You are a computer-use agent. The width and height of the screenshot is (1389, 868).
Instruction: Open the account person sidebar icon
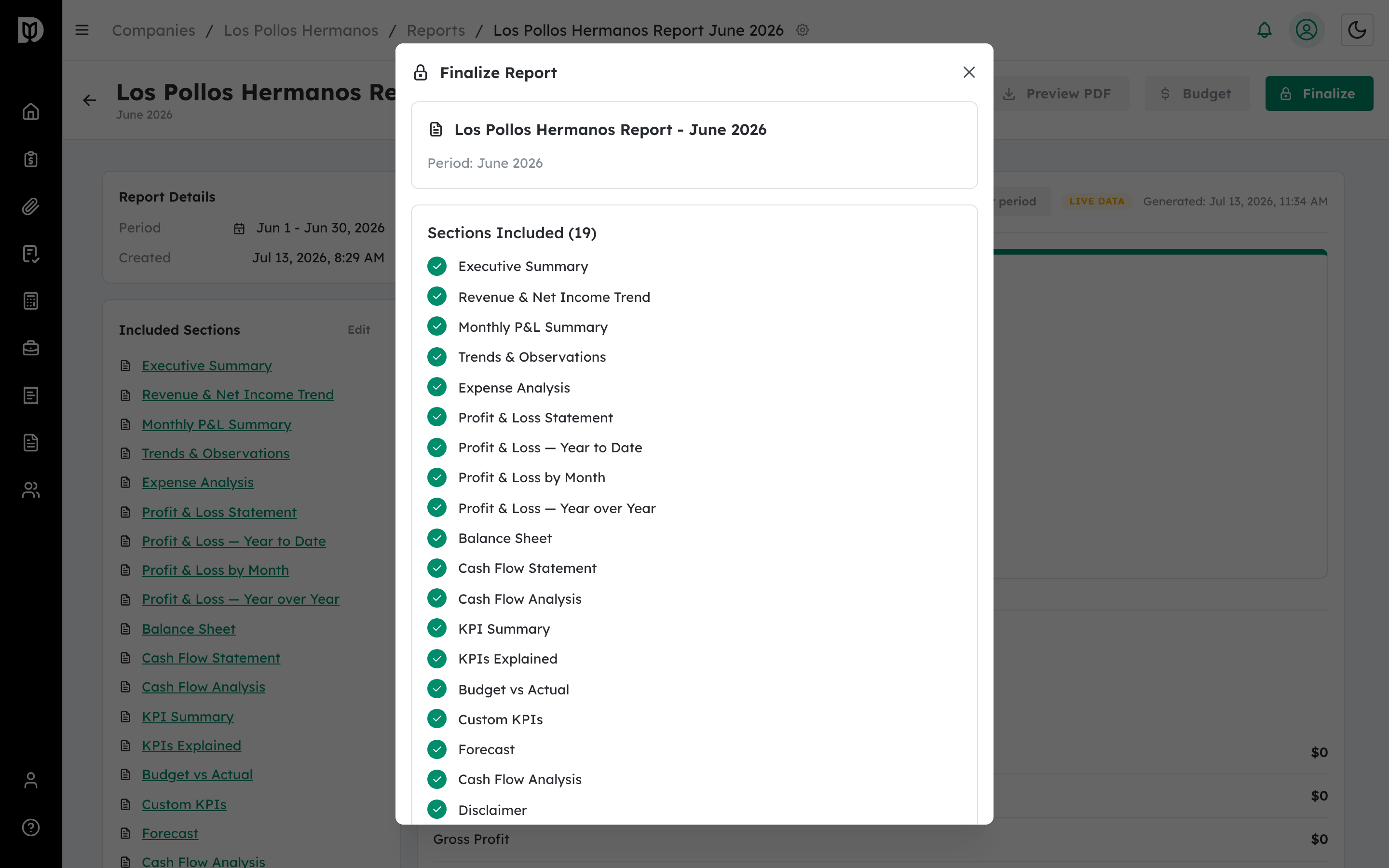[31, 780]
